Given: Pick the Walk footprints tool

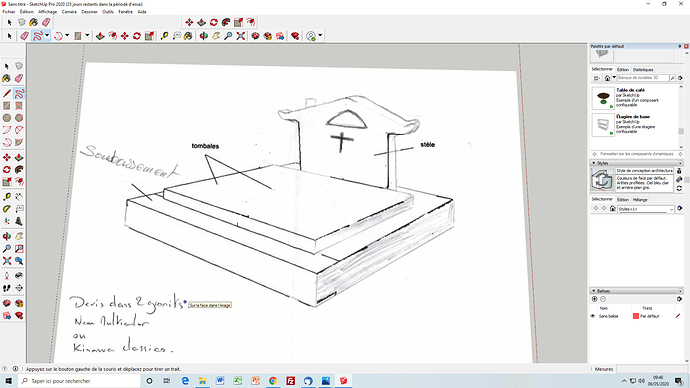Looking at the screenshot, I should click(x=7, y=288).
